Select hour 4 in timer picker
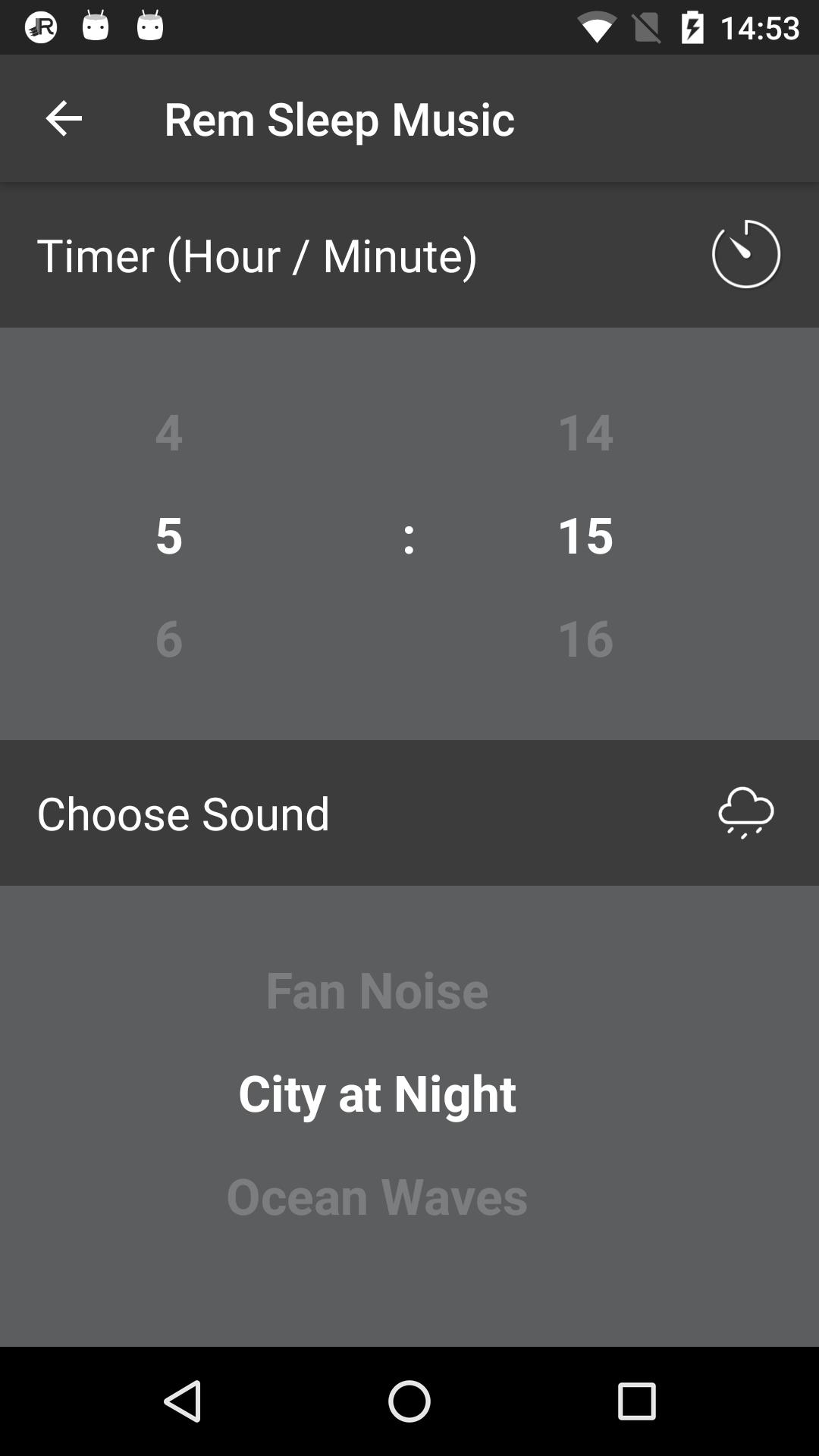The width and height of the screenshot is (819, 1456). pos(168,431)
